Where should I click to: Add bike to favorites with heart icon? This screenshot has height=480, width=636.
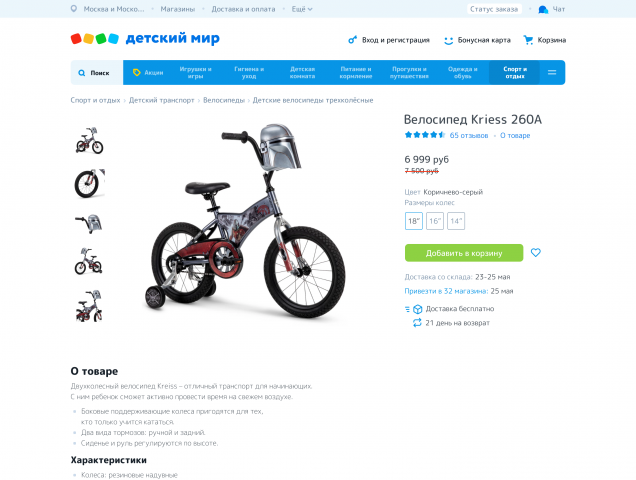[536, 252]
